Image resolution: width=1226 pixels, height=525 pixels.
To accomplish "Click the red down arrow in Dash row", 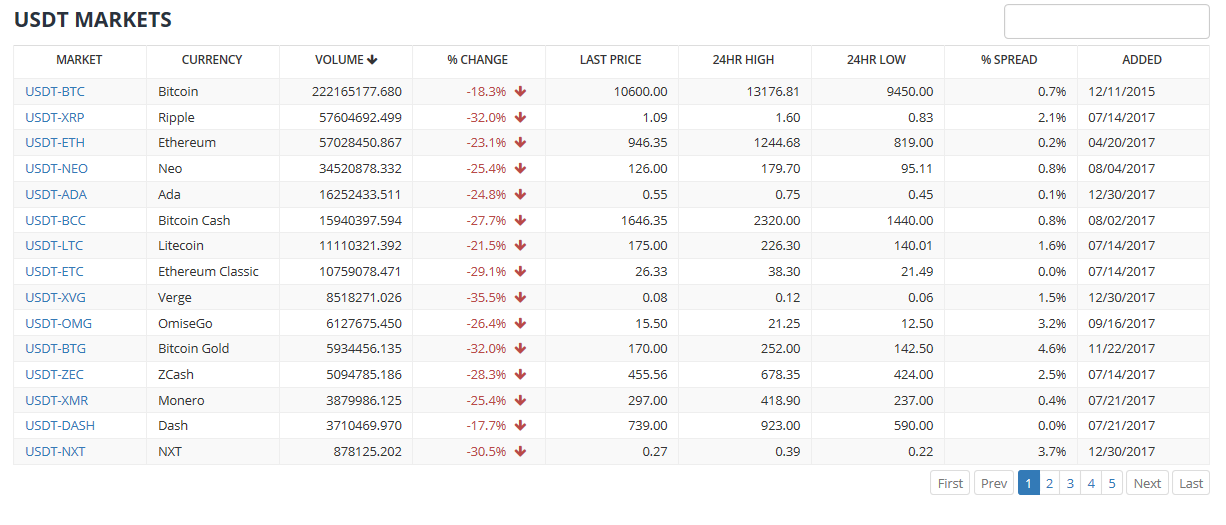I will point(520,426).
